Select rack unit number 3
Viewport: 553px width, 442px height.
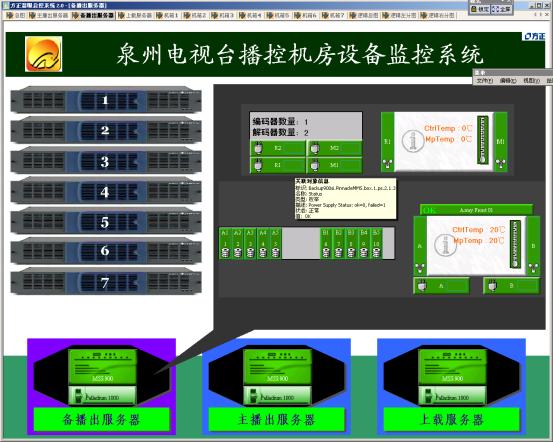106,162
